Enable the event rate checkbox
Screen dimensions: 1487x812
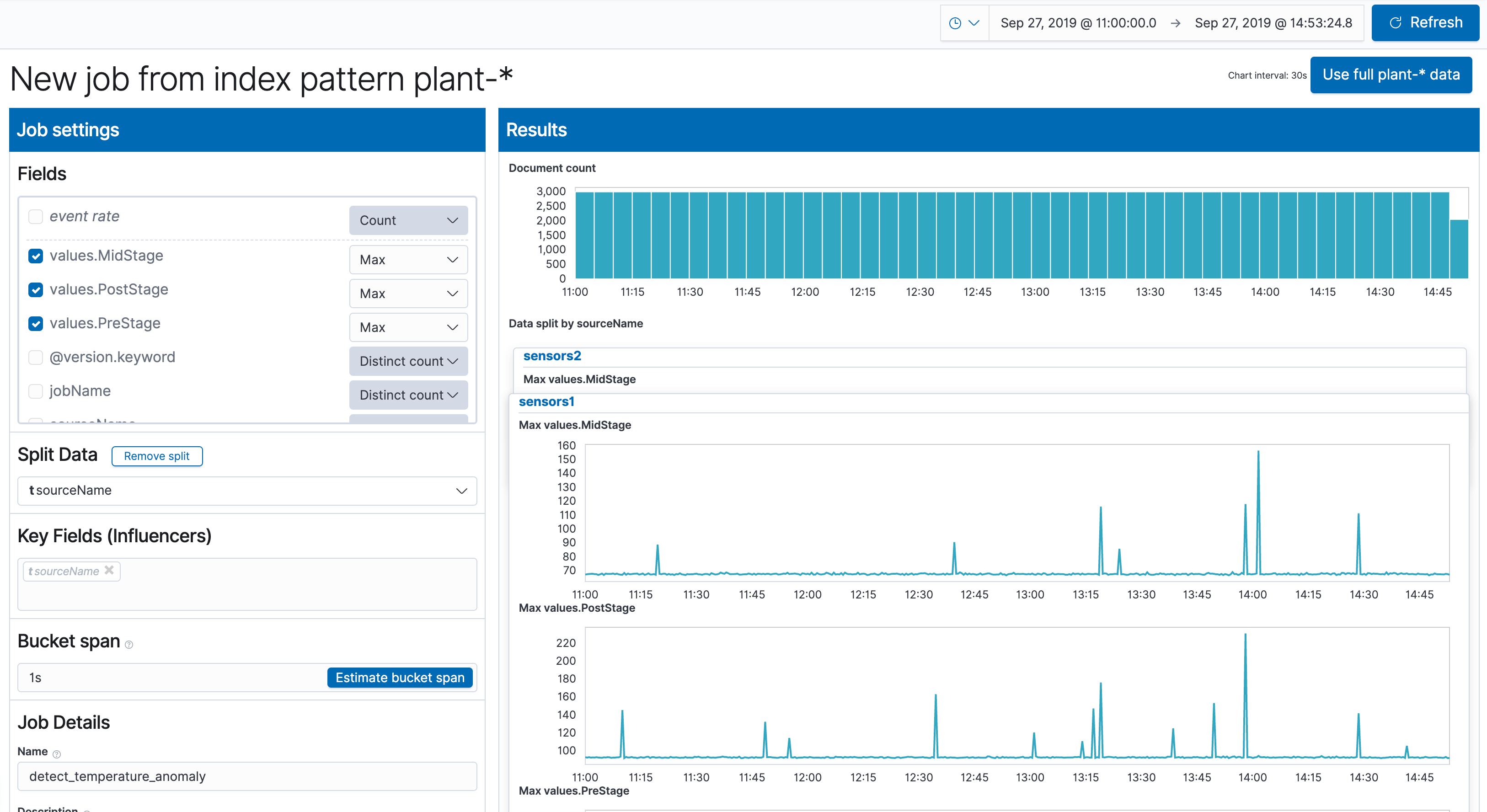click(36, 216)
